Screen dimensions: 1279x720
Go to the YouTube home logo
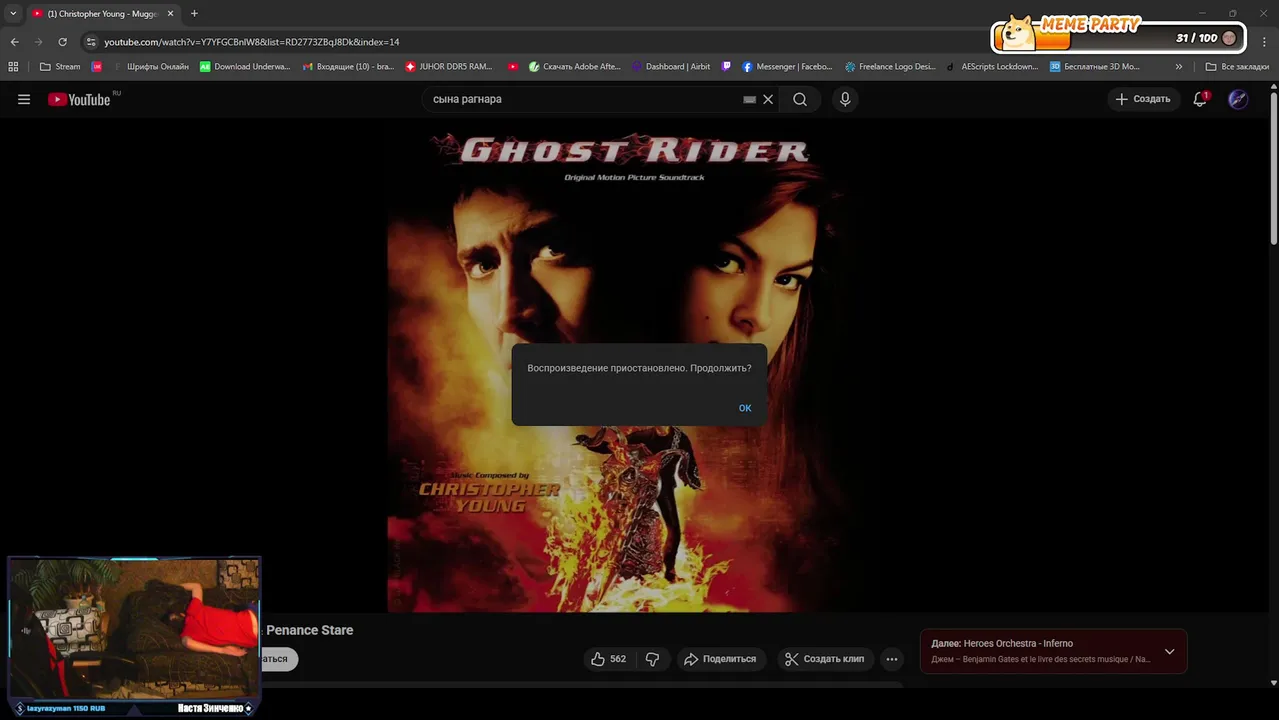click(x=79, y=99)
